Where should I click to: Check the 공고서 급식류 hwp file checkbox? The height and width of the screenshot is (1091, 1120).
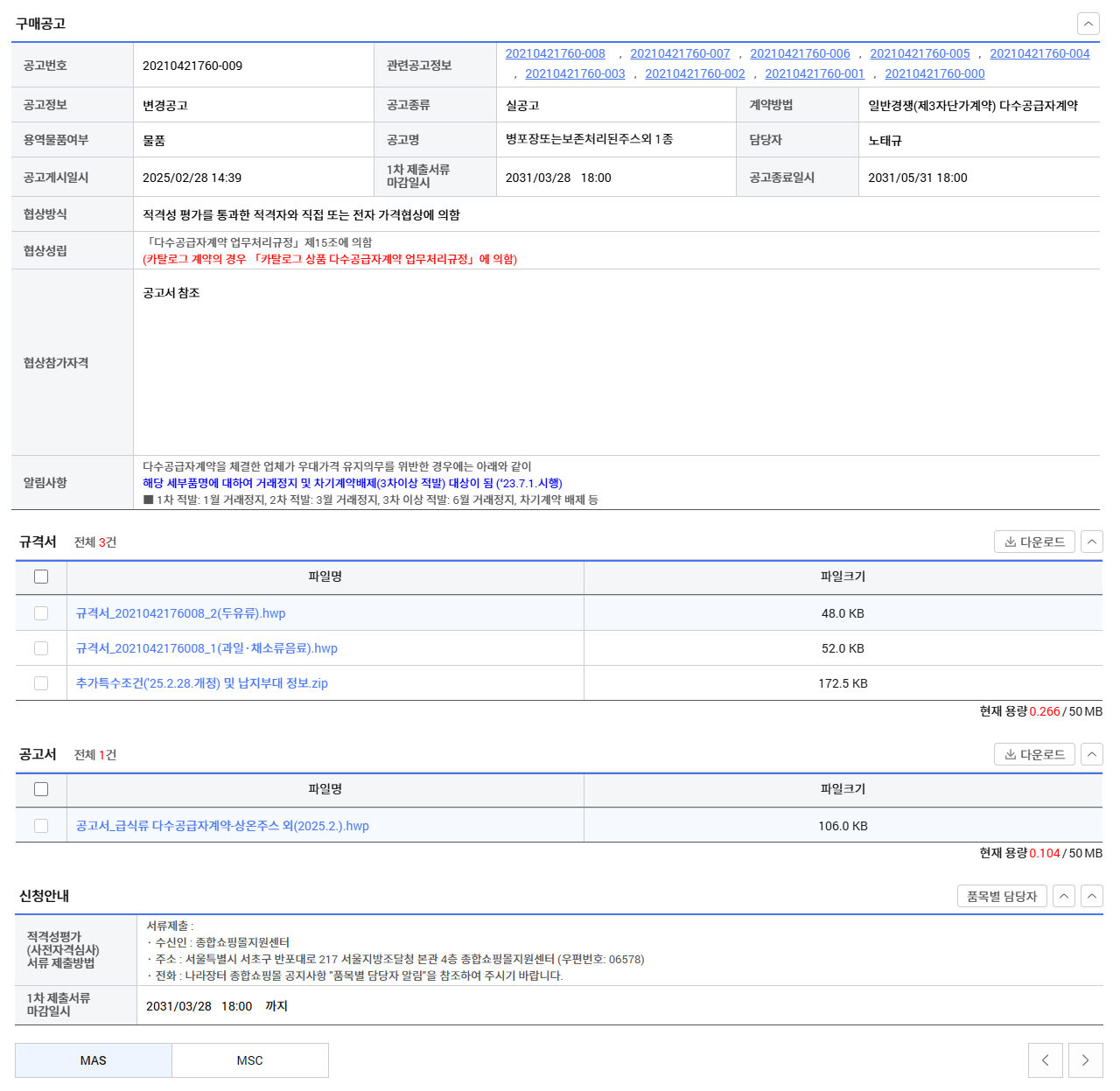click(41, 826)
